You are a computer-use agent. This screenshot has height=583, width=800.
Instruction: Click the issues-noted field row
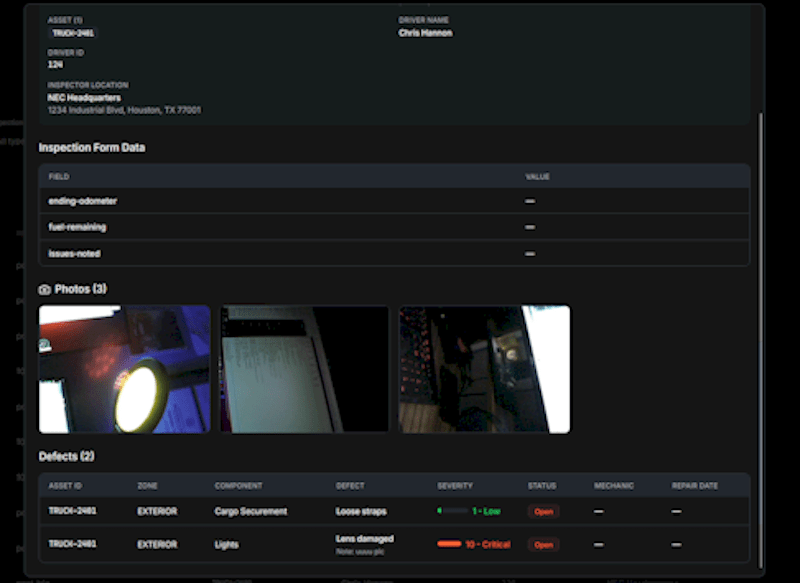point(74,253)
